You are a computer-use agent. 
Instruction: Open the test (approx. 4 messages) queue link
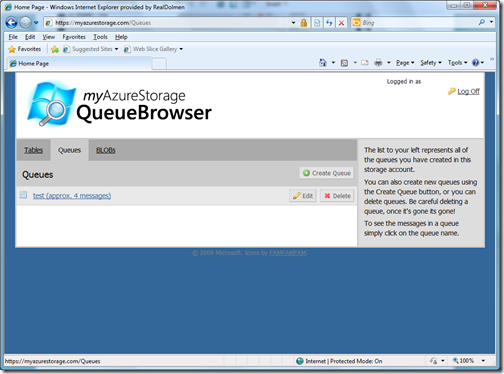pos(72,196)
